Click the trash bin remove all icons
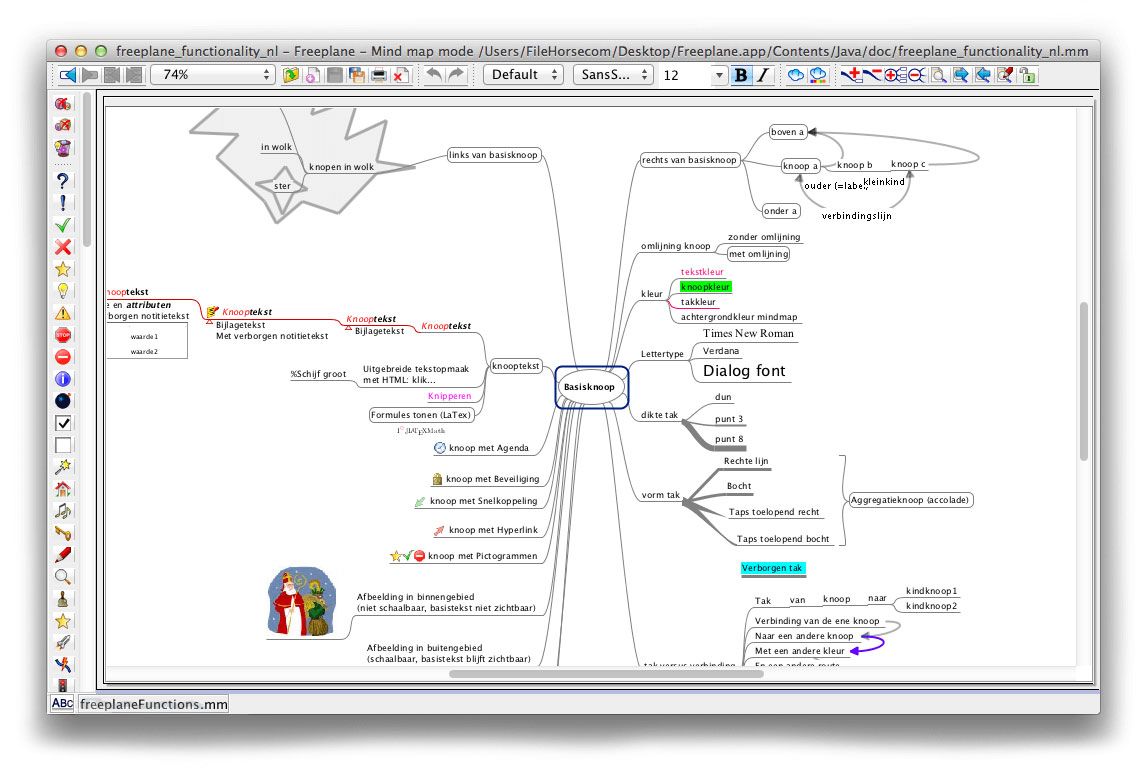 pyautogui.click(x=63, y=148)
